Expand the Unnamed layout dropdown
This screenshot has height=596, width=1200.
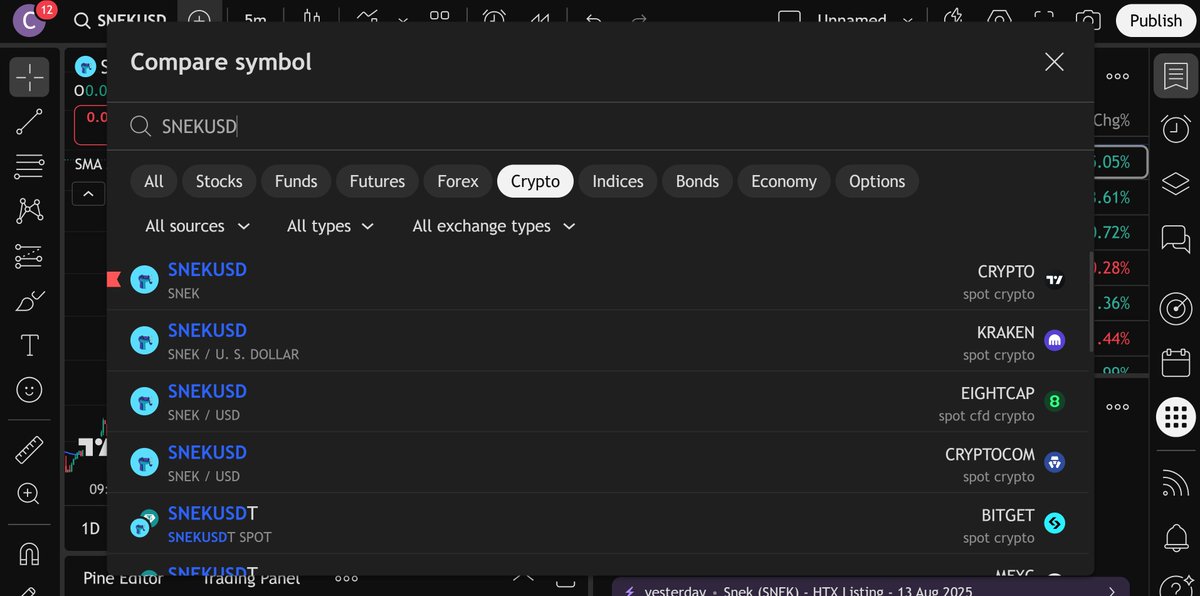click(908, 20)
